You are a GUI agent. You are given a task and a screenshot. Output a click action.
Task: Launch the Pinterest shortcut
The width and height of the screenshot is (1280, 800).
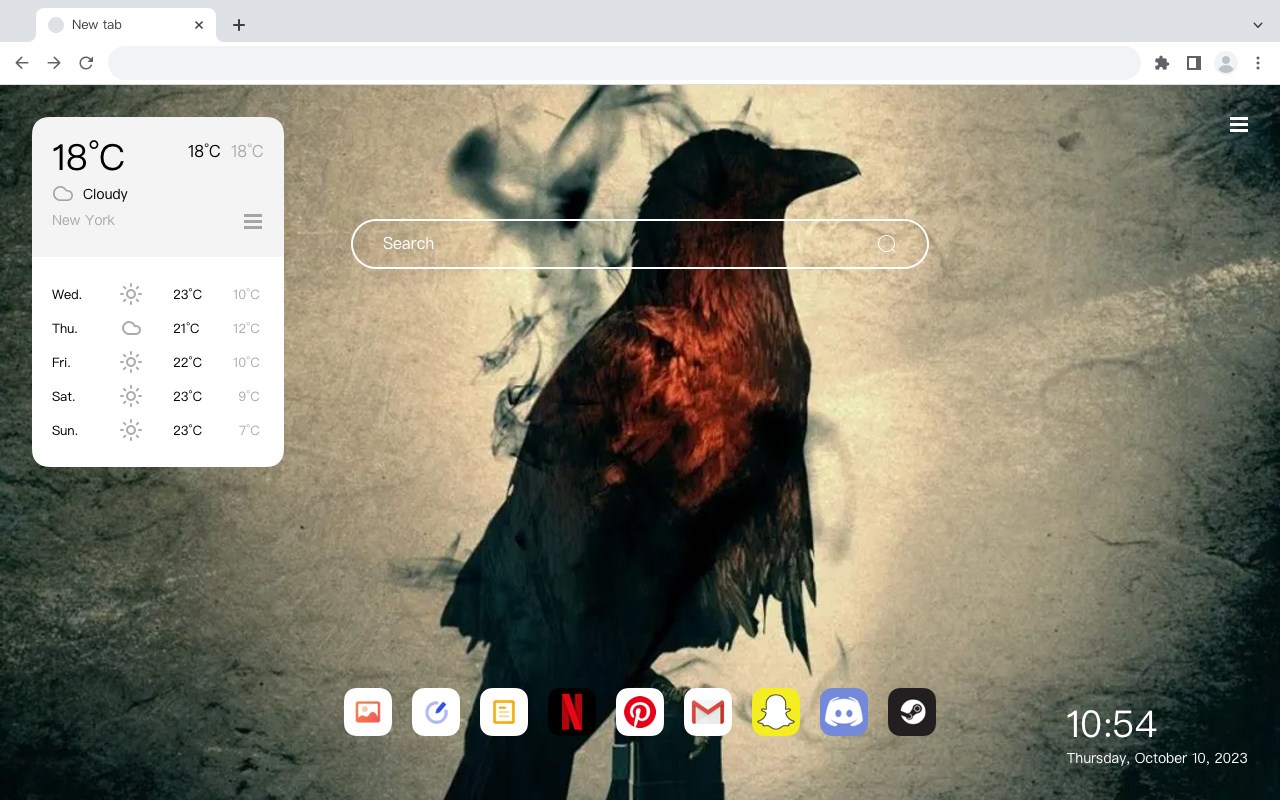click(640, 712)
